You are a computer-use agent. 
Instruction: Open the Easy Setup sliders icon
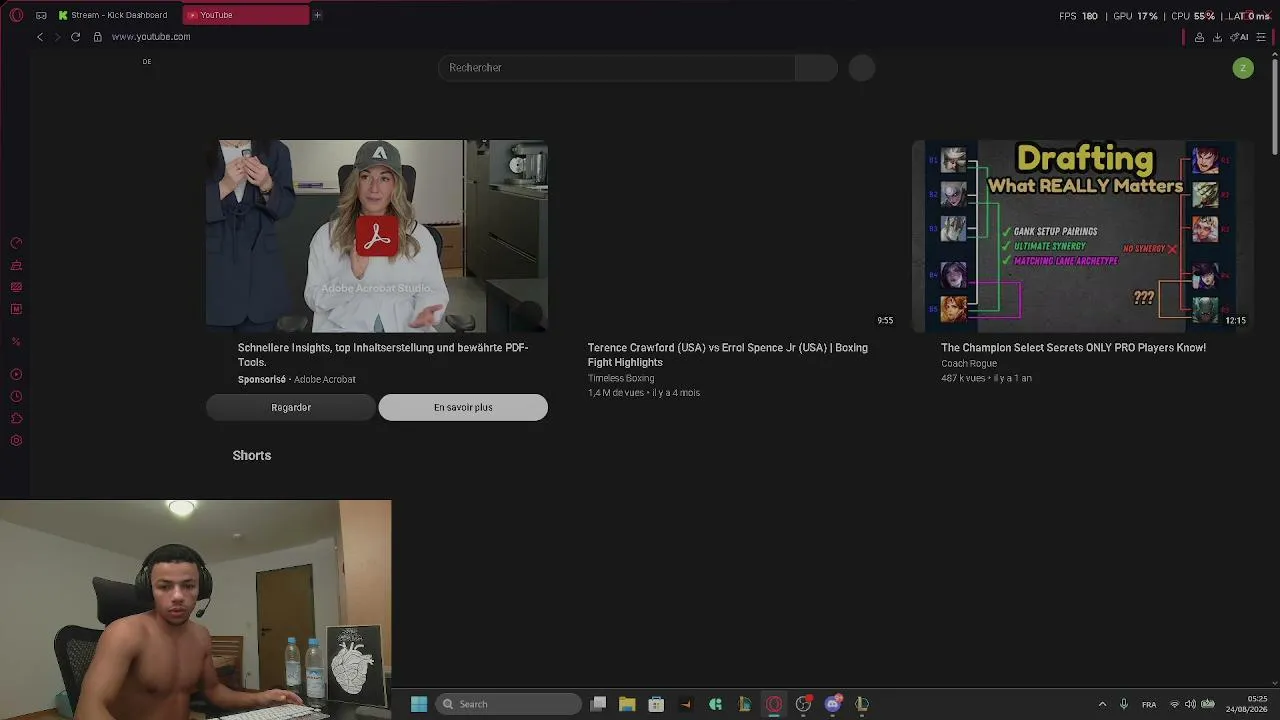pos(1261,37)
